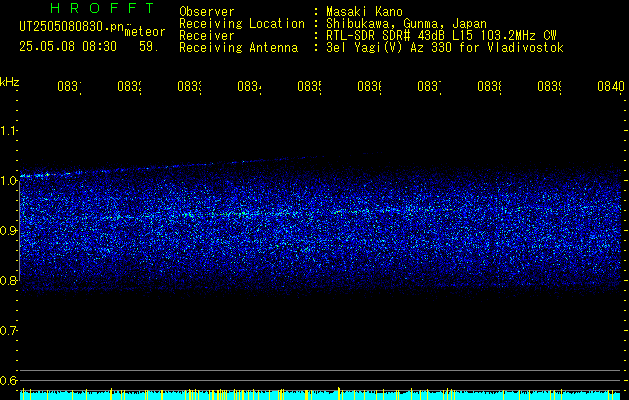The image size is (629, 400).
Task: Select the observer name Masaki Kano
Action: click(364, 11)
